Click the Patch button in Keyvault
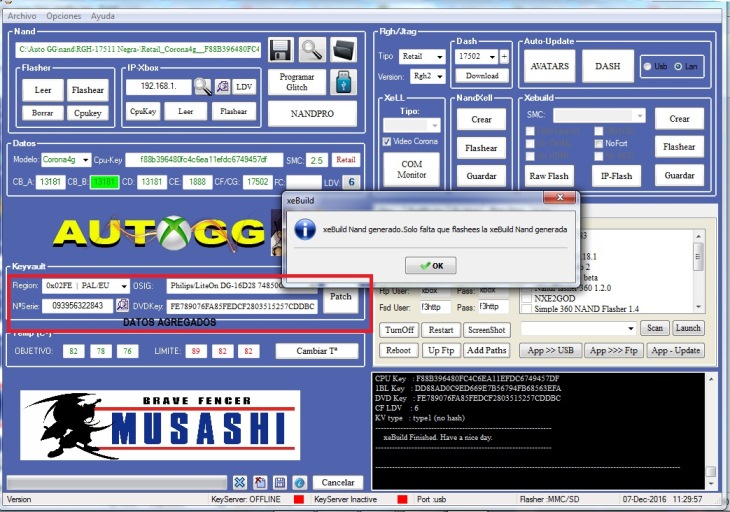This screenshot has height=512, width=730. point(340,296)
